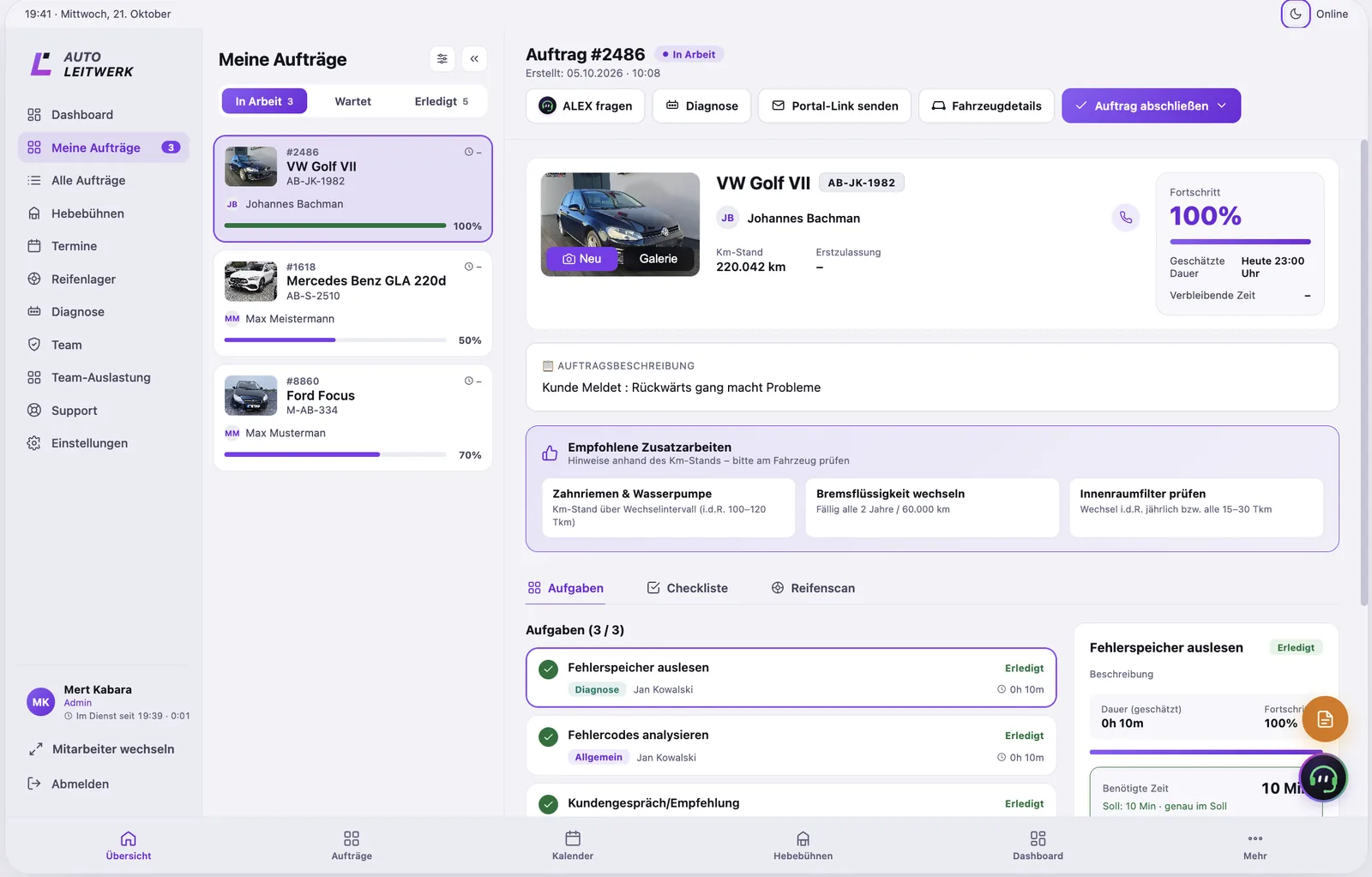The width and height of the screenshot is (1372, 877).
Task: Toggle Fehlercodes analysieren task checkmark
Action: [549, 737]
